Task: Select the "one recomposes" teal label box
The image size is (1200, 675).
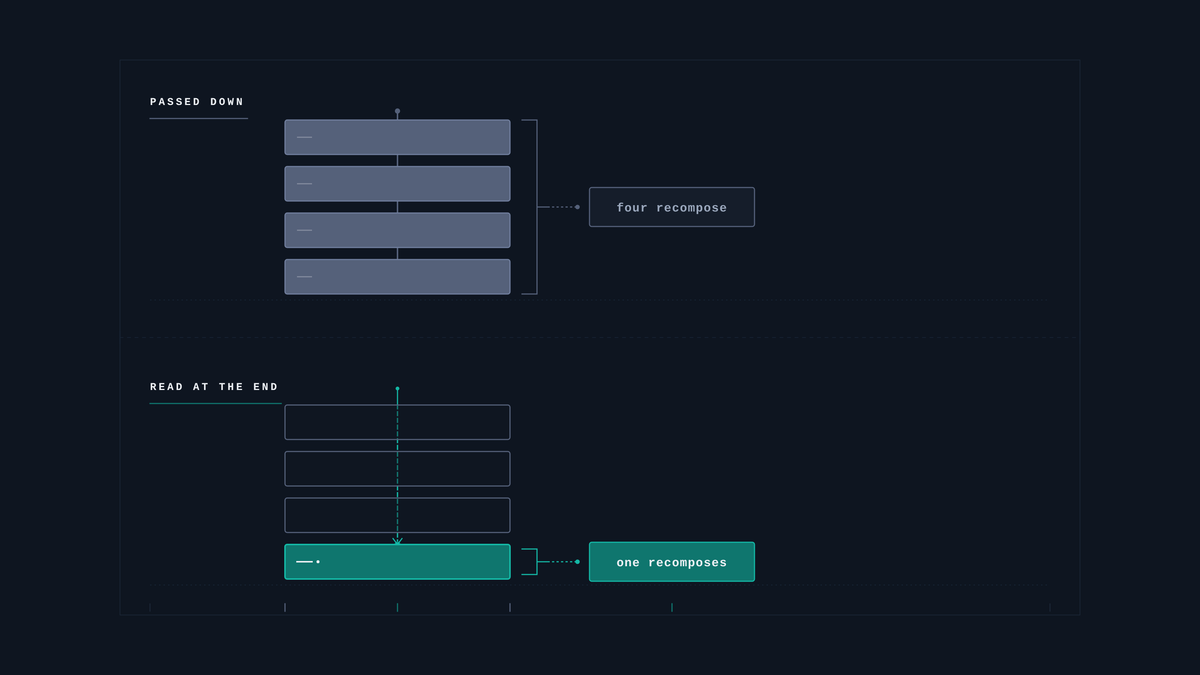Action: pos(672,562)
